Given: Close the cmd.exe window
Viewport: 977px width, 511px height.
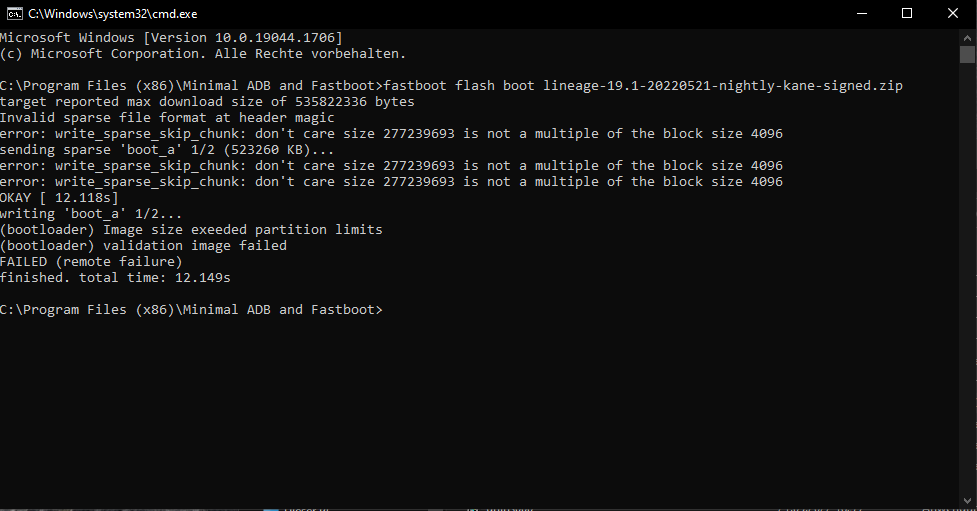Looking at the screenshot, I should tap(953, 13).
